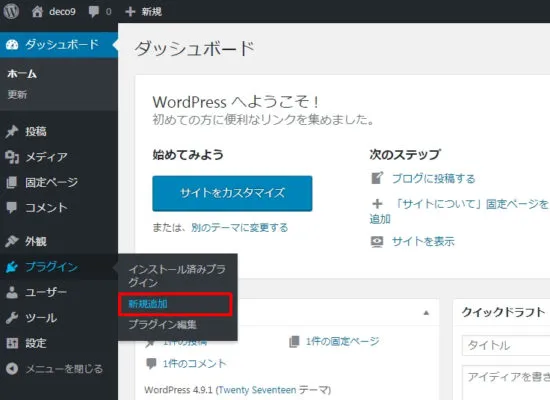Click the collapse arrow icon for メニューを閉じる
This screenshot has height=400, width=550.
pyautogui.click(x=12, y=368)
